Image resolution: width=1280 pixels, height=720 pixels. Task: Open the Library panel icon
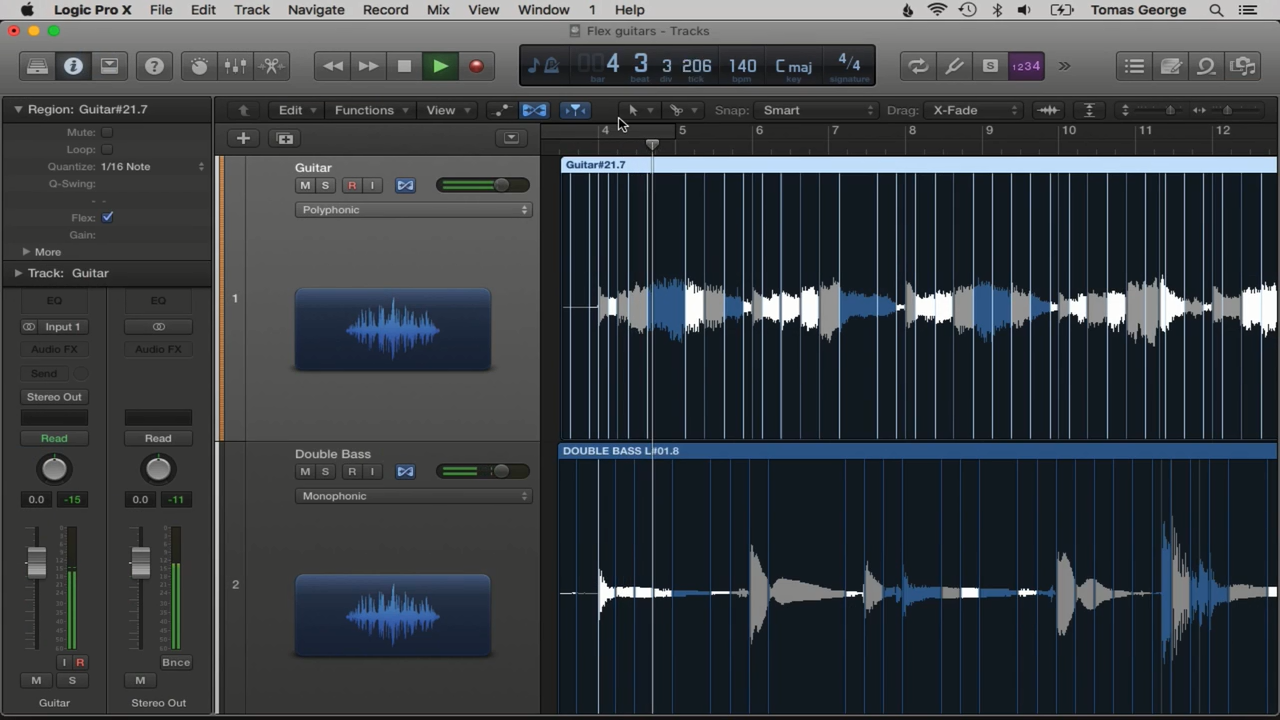coord(37,66)
